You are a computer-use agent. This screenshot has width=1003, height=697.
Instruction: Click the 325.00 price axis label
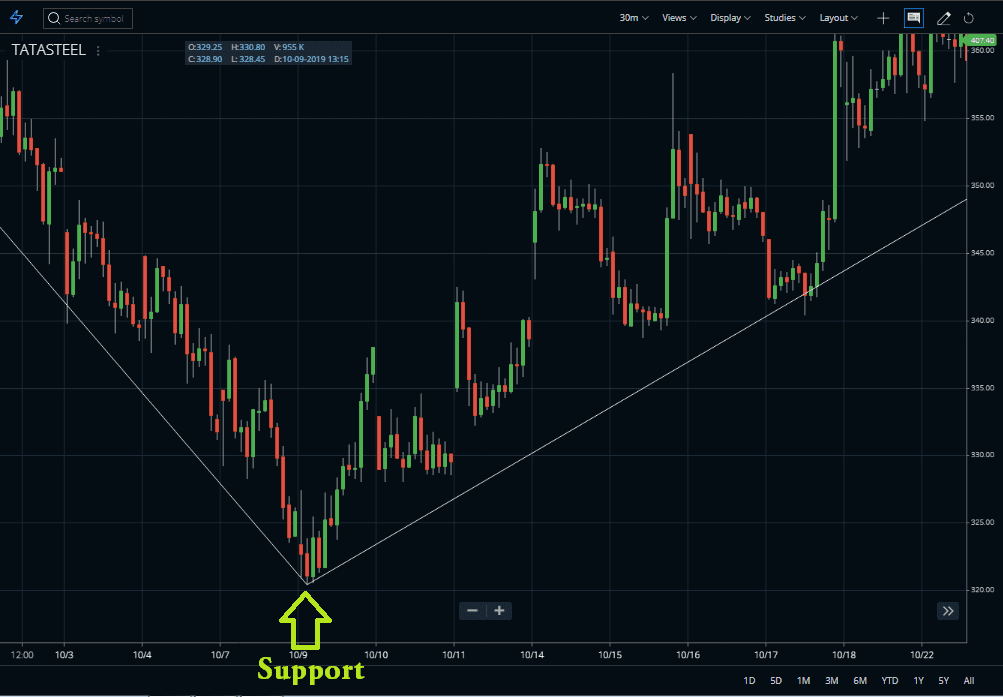(982, 522)
